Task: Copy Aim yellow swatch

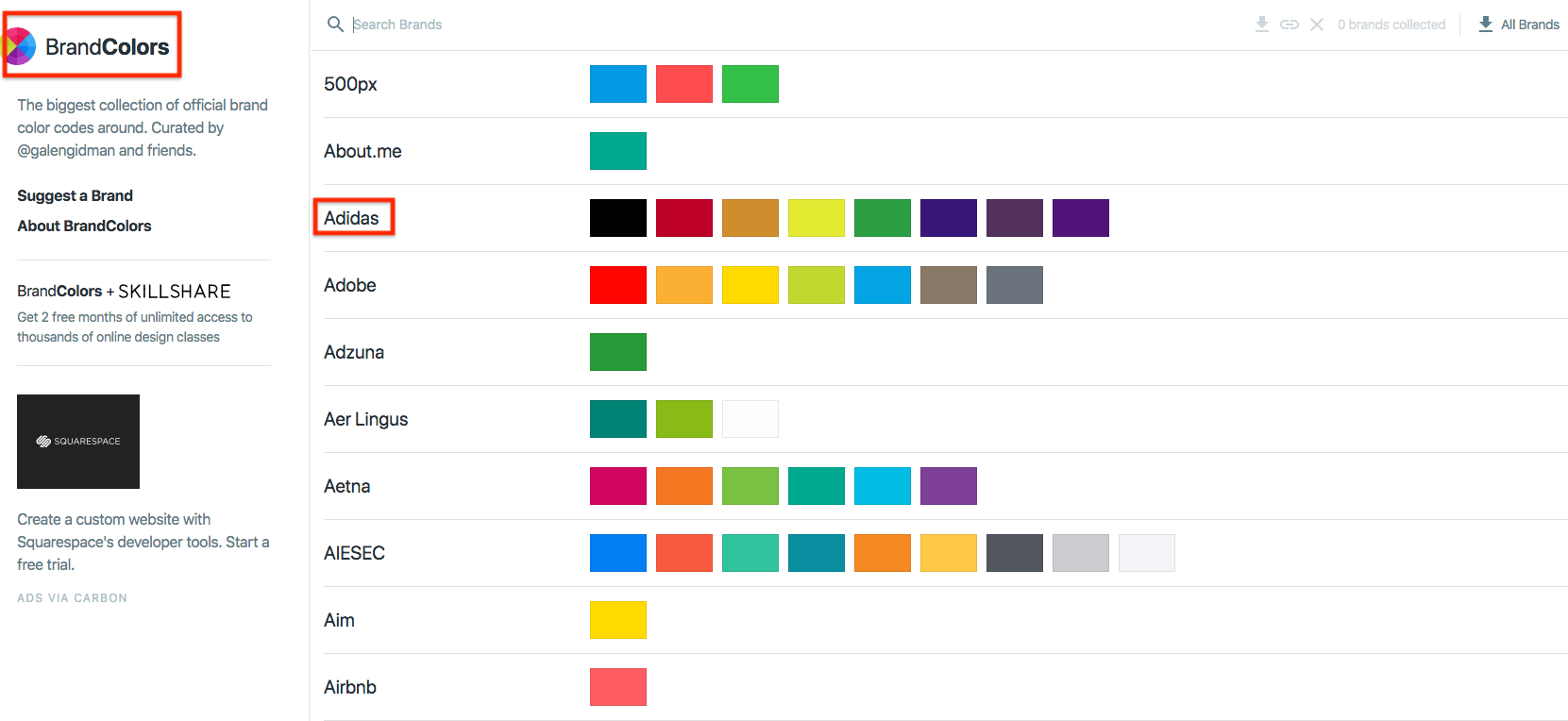Action: [618, 620]
